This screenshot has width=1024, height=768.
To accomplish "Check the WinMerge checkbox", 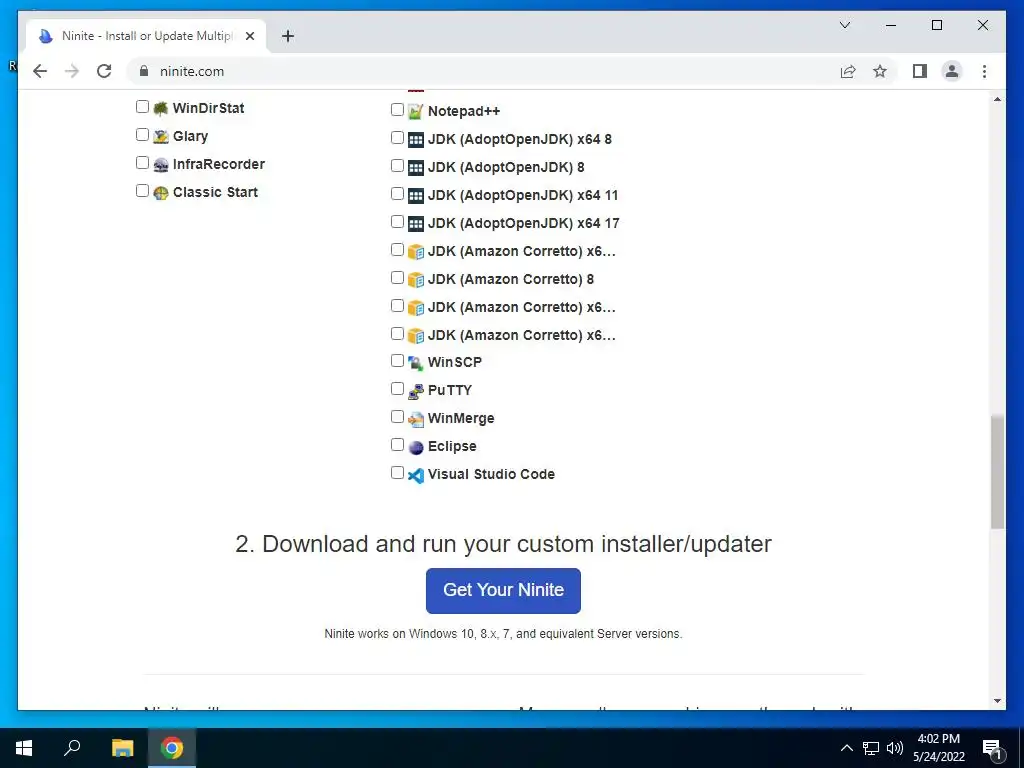I will (397, 417).
